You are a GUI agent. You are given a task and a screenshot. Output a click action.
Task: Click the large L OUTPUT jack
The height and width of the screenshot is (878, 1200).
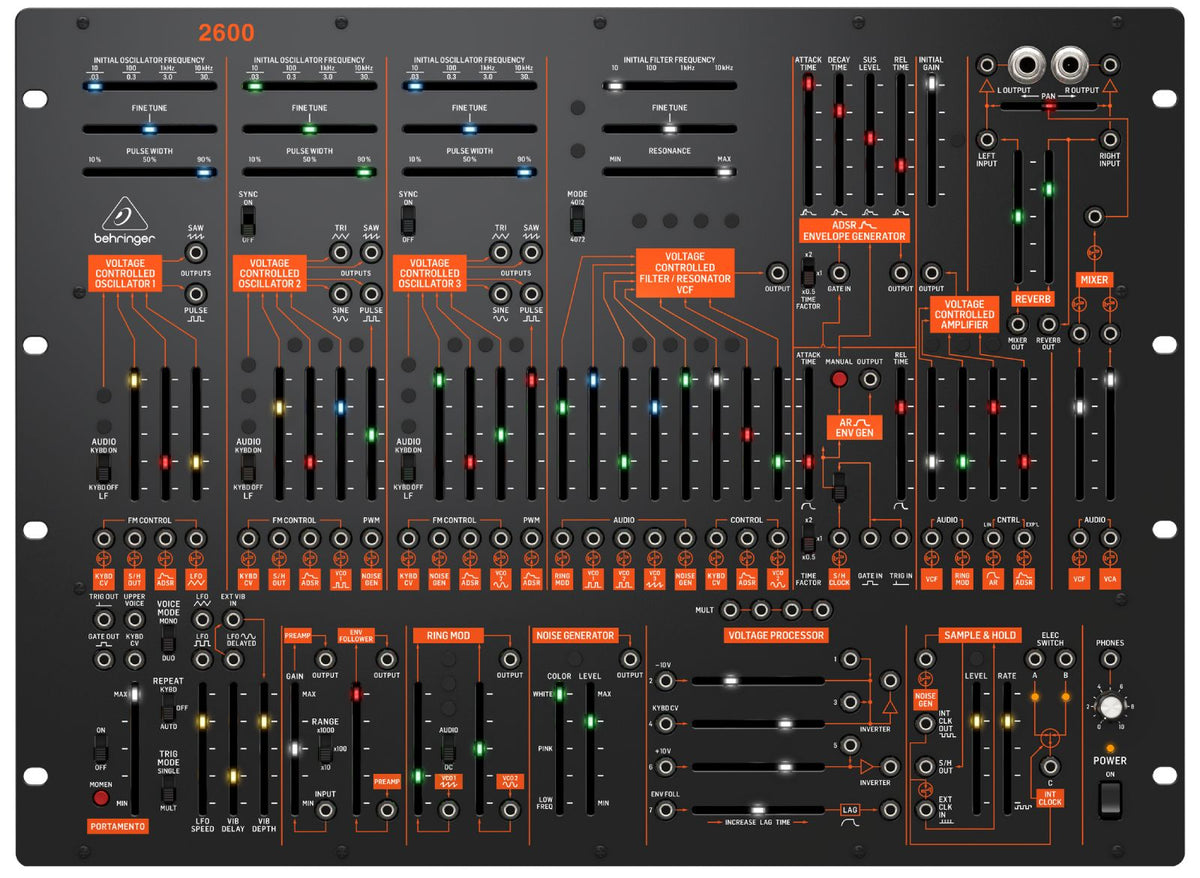coord(1026,66)
